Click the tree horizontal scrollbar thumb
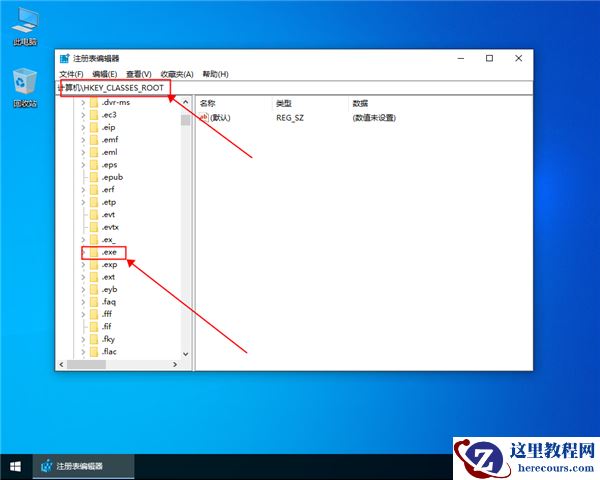This screenshot has width=600, height=480. [x=86, y=364]
